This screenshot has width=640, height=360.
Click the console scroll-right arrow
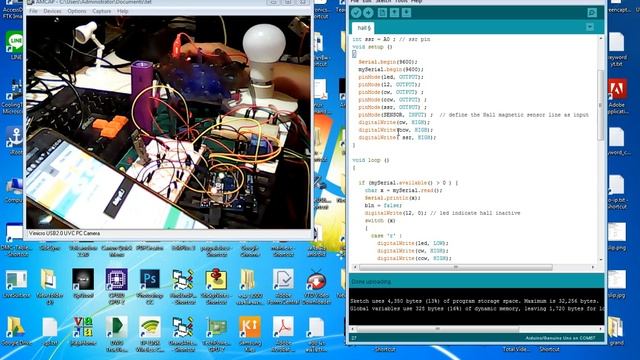[x=600, y=329]
